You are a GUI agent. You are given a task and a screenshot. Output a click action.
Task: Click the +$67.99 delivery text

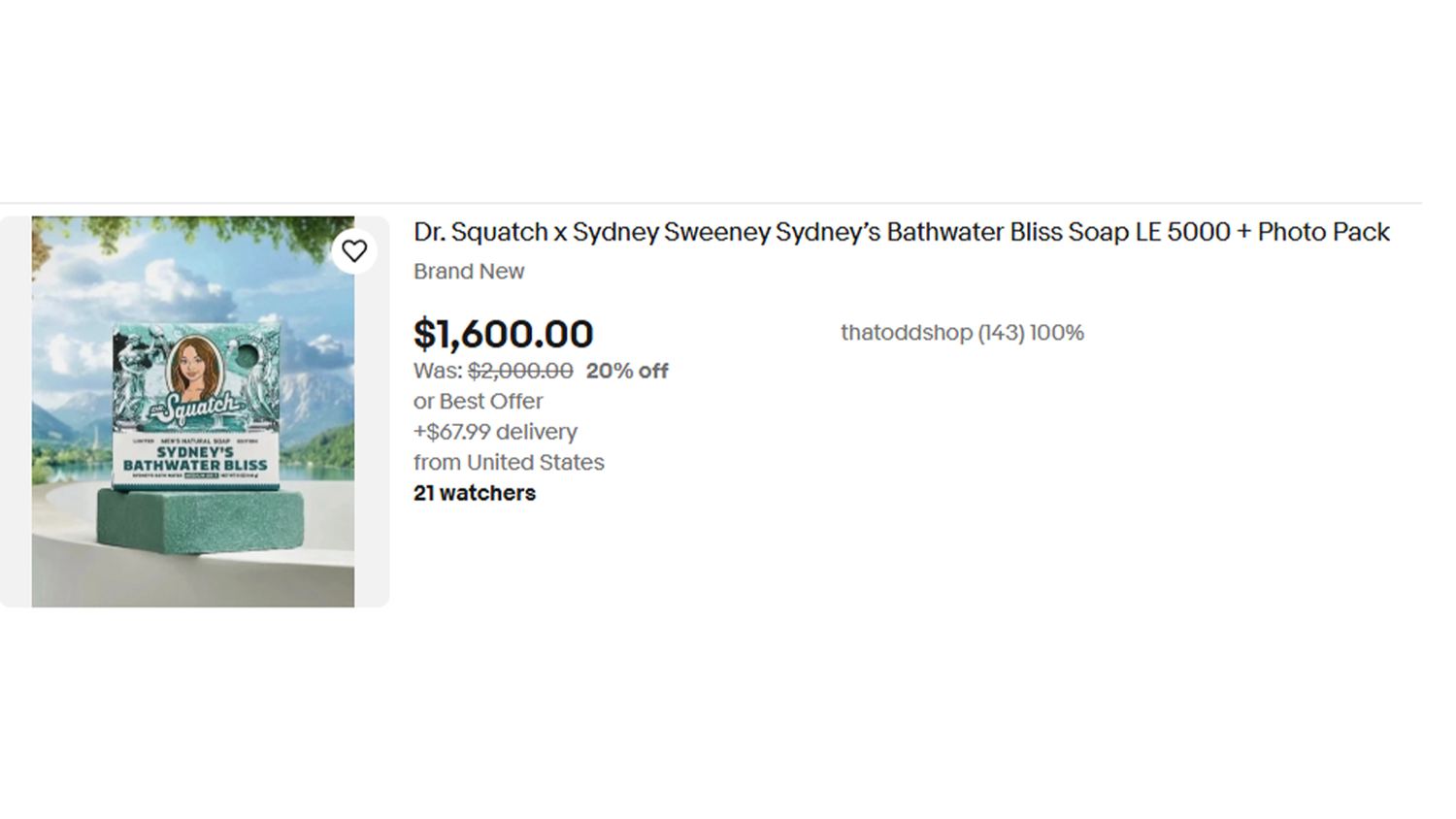495,432
